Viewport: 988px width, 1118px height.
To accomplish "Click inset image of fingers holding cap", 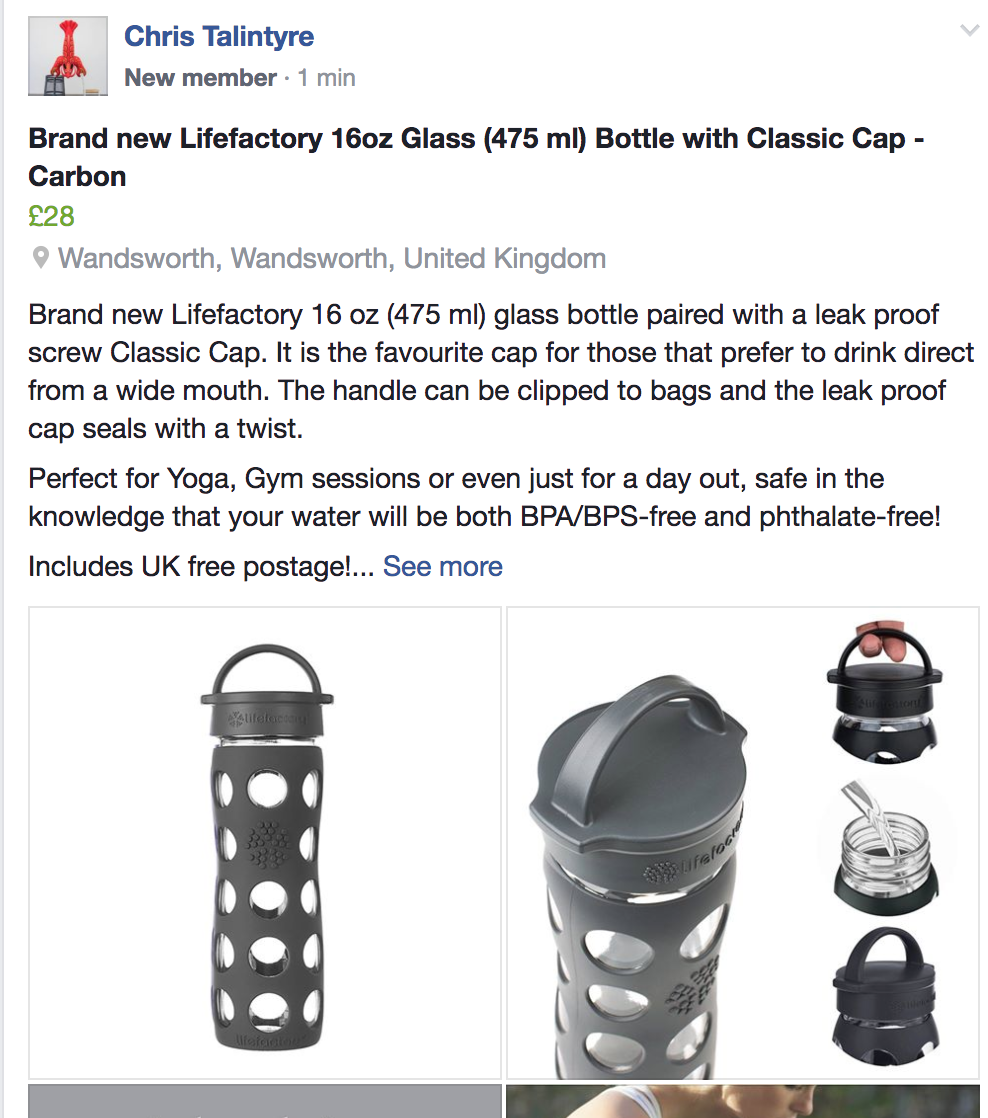I will [880, 688].
